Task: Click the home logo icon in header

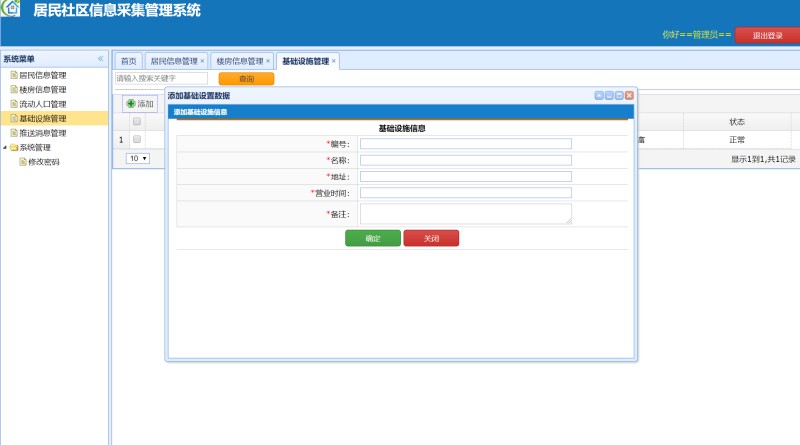Action: click(10, 11)
